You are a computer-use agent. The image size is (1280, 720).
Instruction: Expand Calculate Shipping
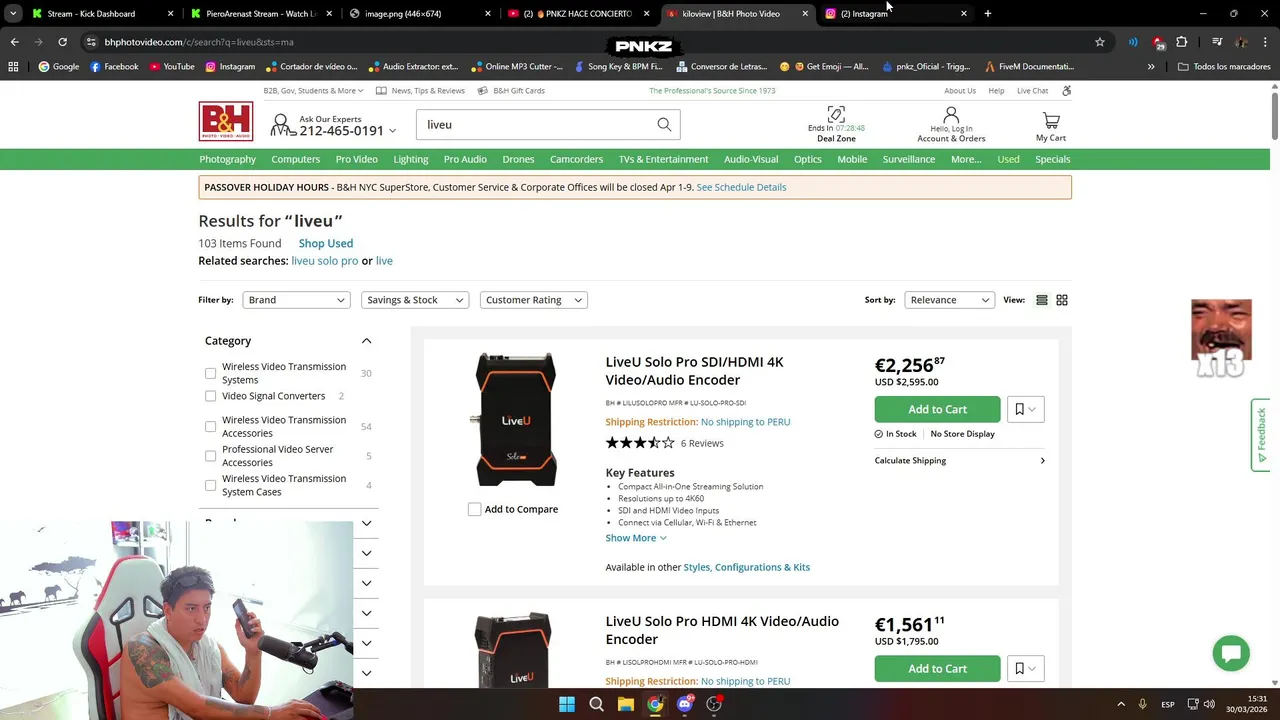pyautogui.click(x=960, y=461)
